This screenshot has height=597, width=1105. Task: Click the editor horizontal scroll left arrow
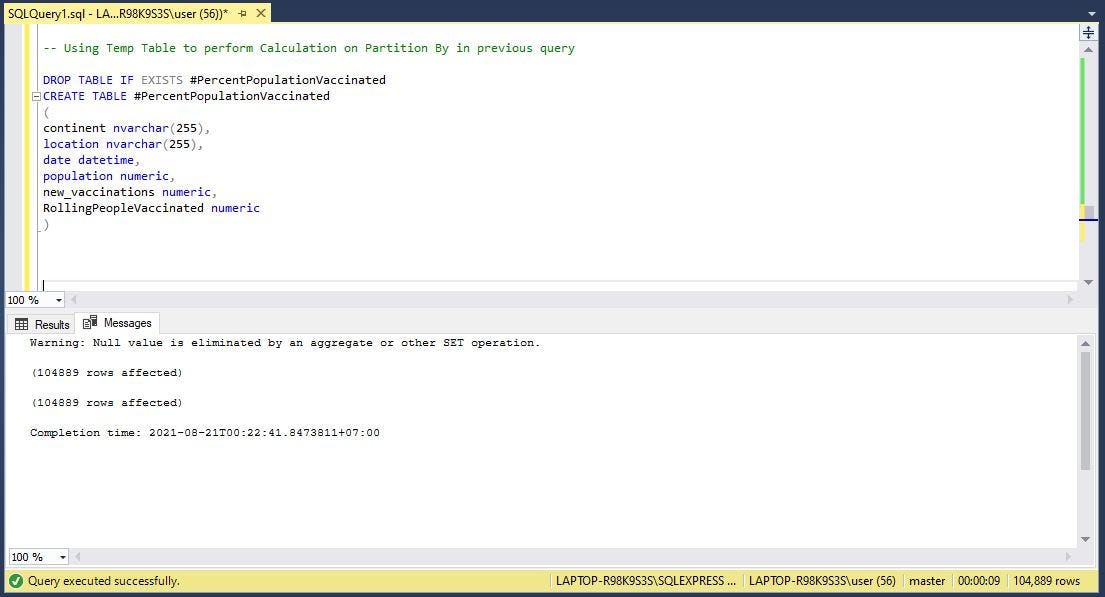point(73,300)
